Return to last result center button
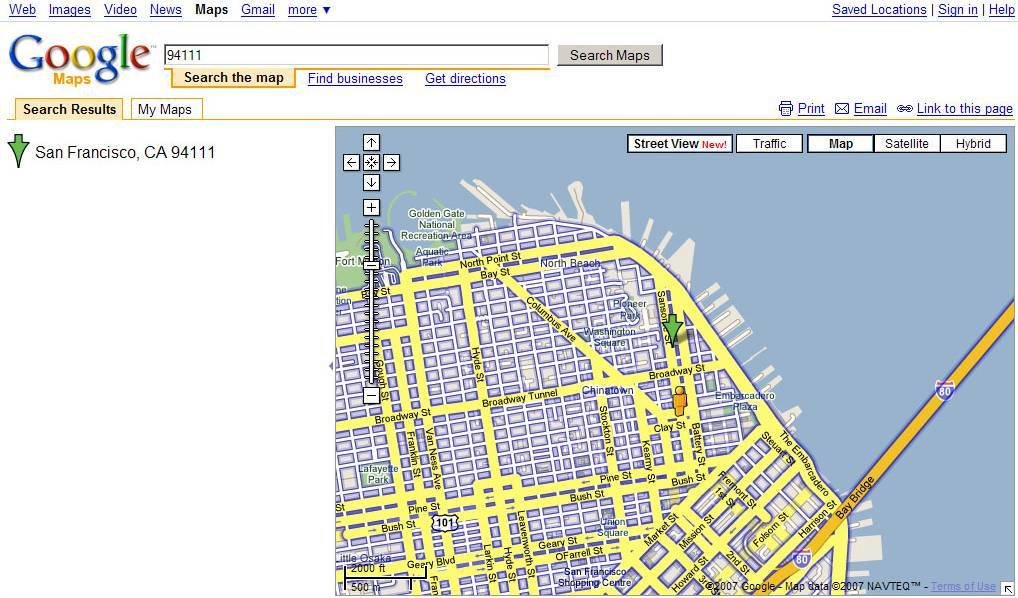This screenshot has height=598, width=1018. click(x=371, y=162)
